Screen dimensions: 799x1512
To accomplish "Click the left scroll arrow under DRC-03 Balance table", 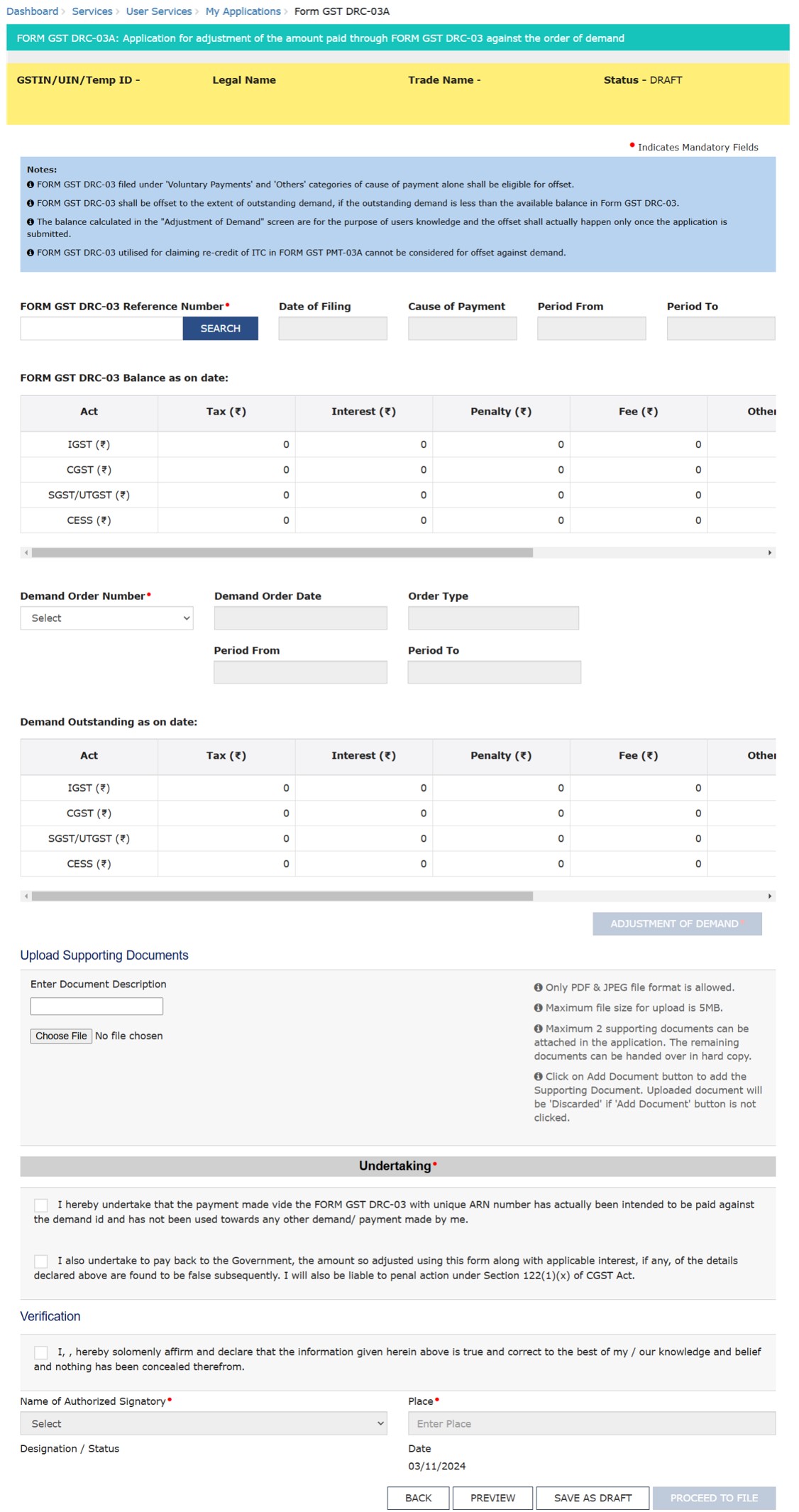I will click(26, 552).
